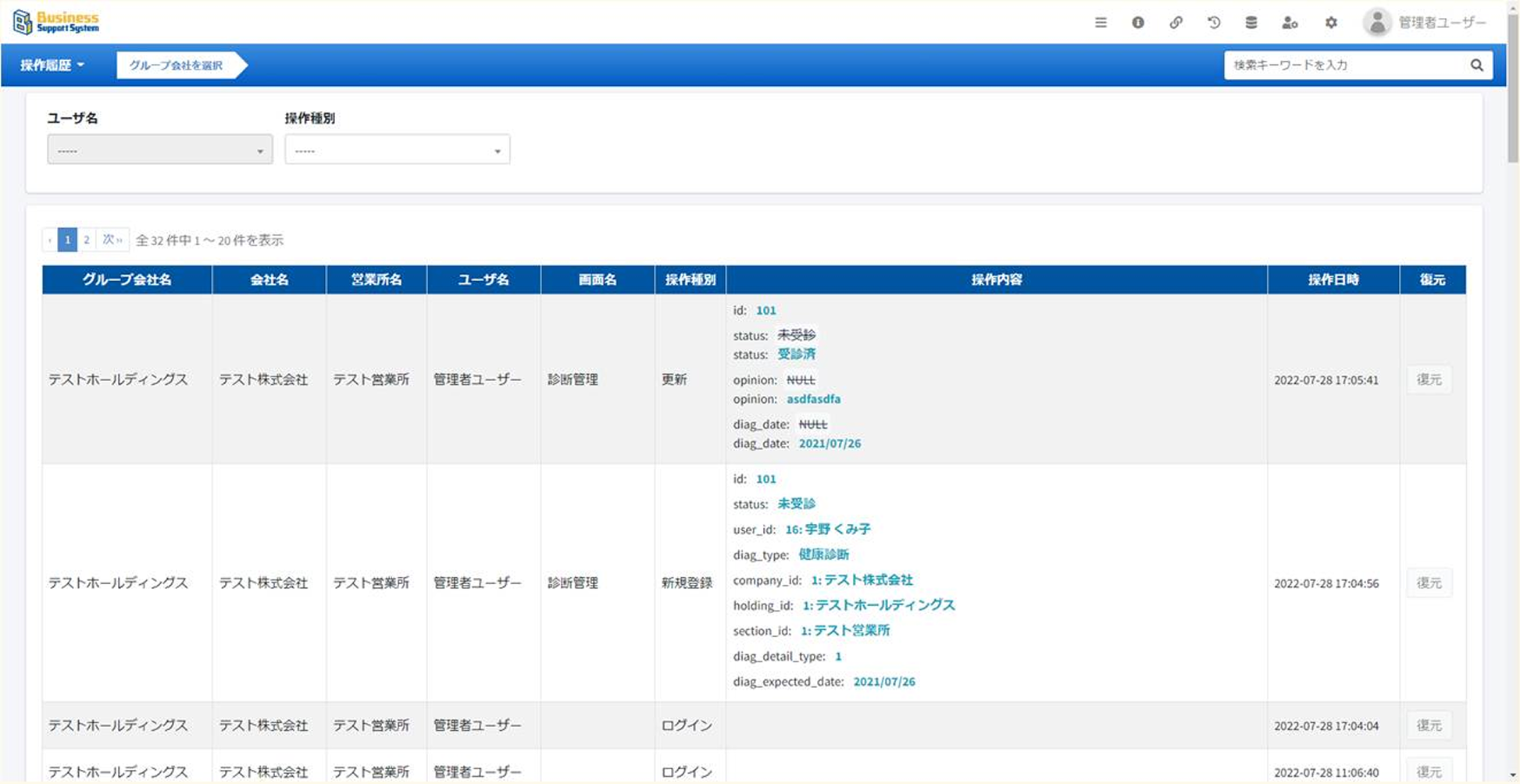This screenshot has height=784, width=1520.
Task: Click the chain link icon
Action: [1176, 23]
